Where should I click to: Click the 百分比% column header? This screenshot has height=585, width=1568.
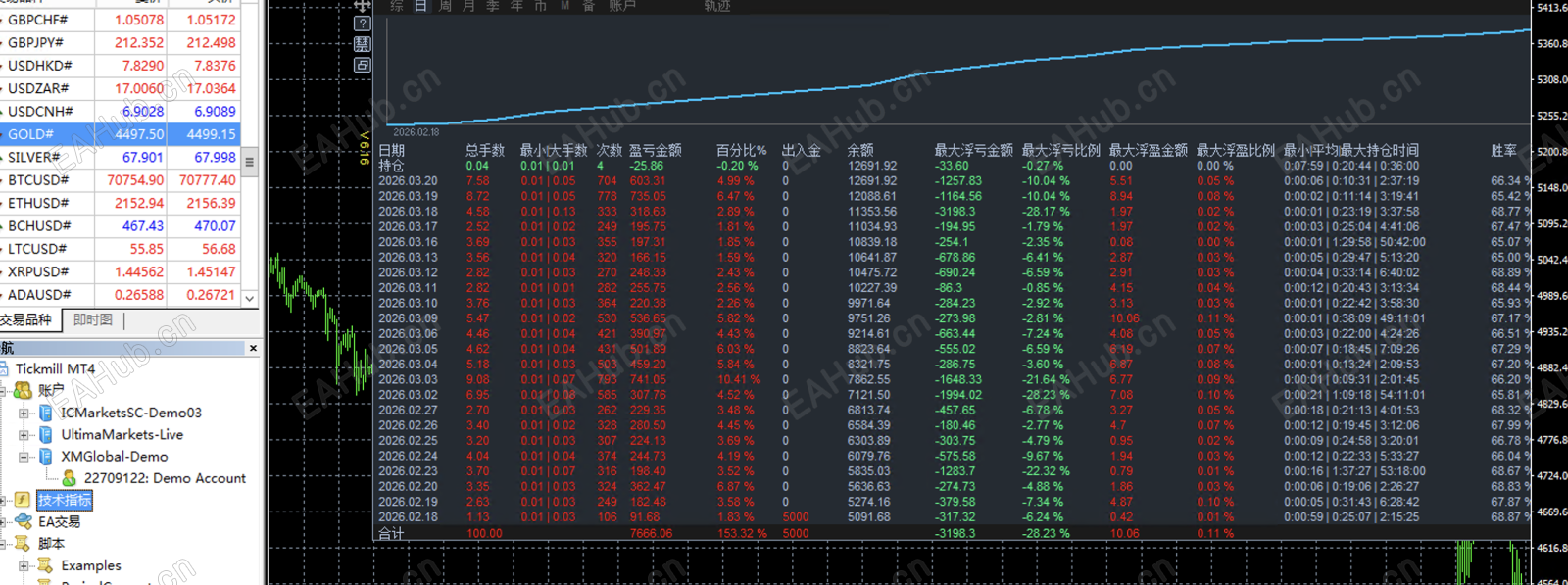tap(741, 150)
